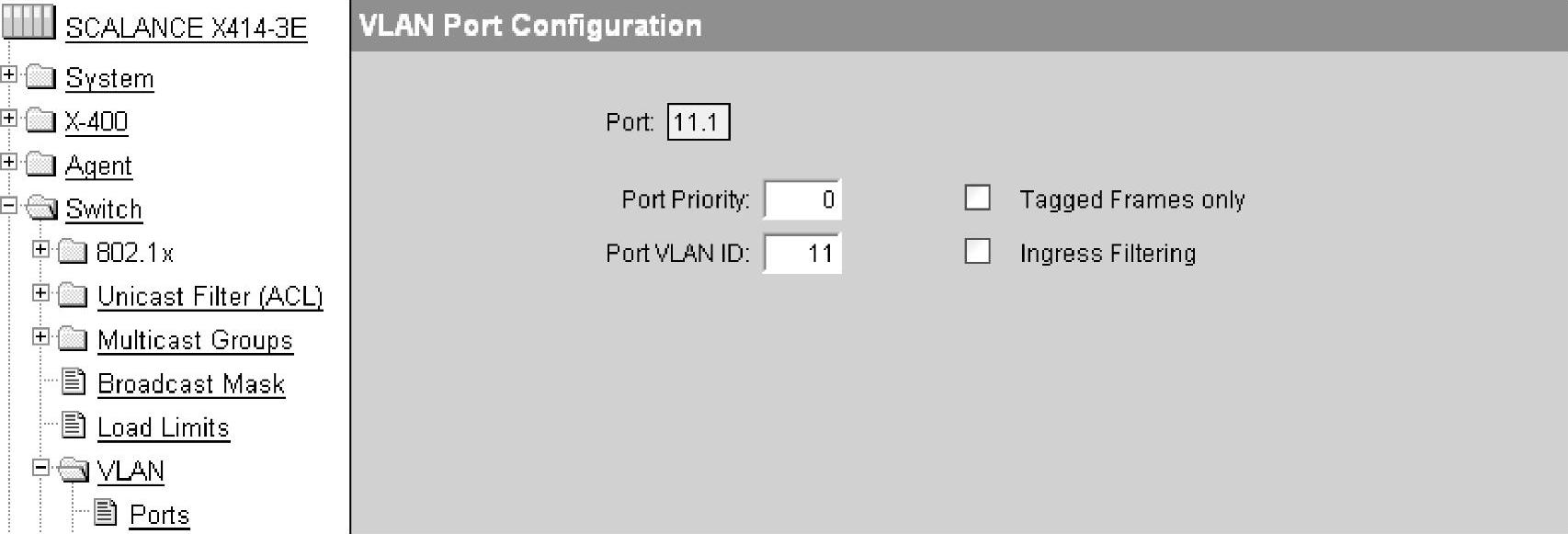Click the Unicast Filter (ACL) folder icon
Image resolution: width=1568 pixels, height=534 pixels.
click(x=73, y=295)
